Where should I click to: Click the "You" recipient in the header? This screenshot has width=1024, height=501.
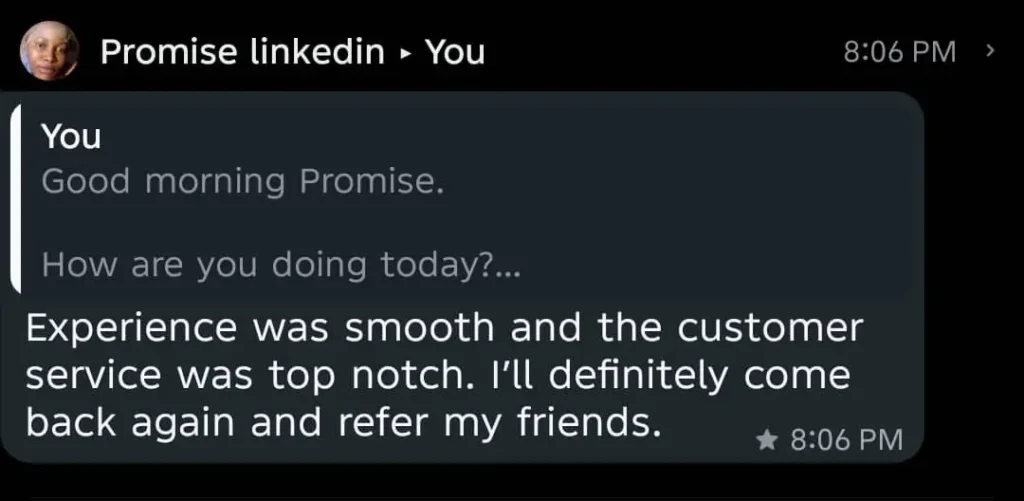coord(455,52)
